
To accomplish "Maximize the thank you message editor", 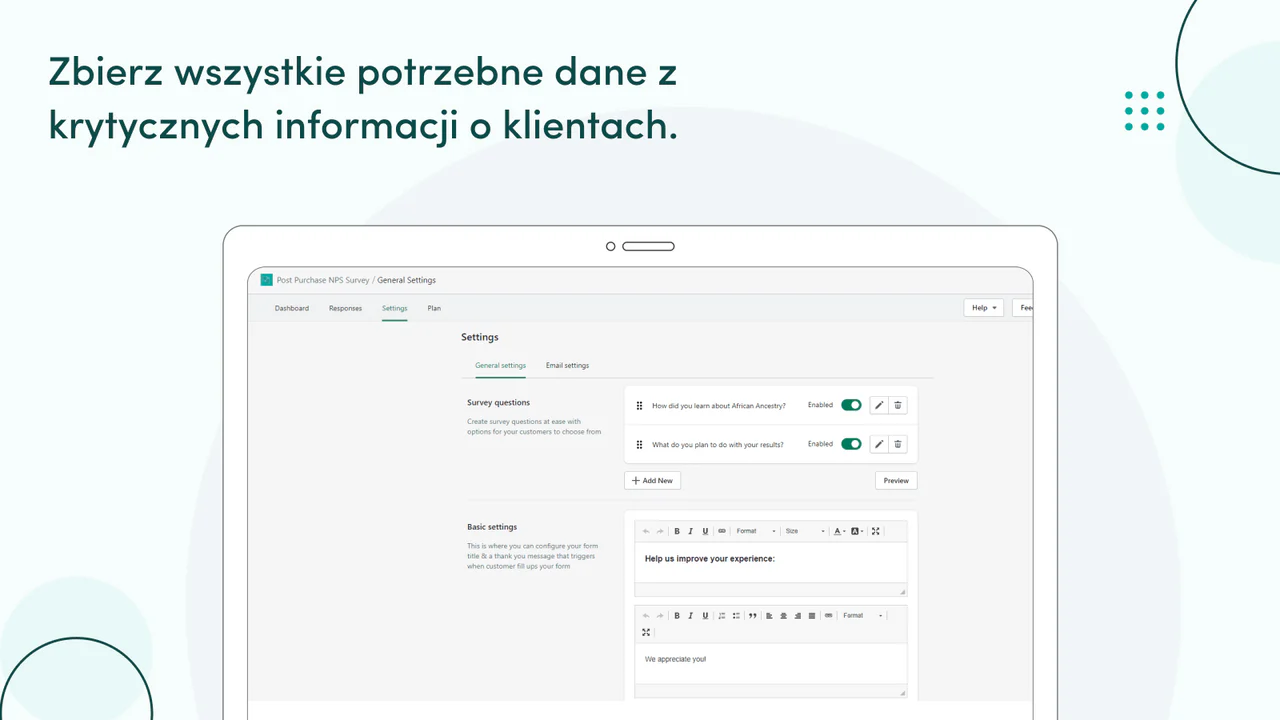I will point(646,632).
